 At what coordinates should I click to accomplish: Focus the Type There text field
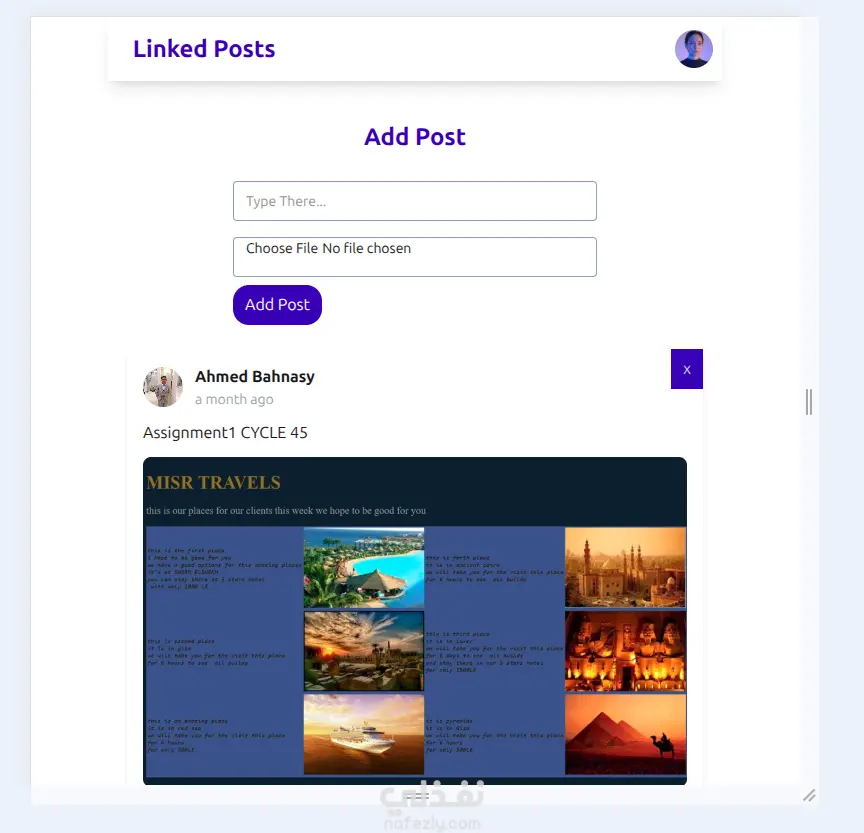pos(414,201)
